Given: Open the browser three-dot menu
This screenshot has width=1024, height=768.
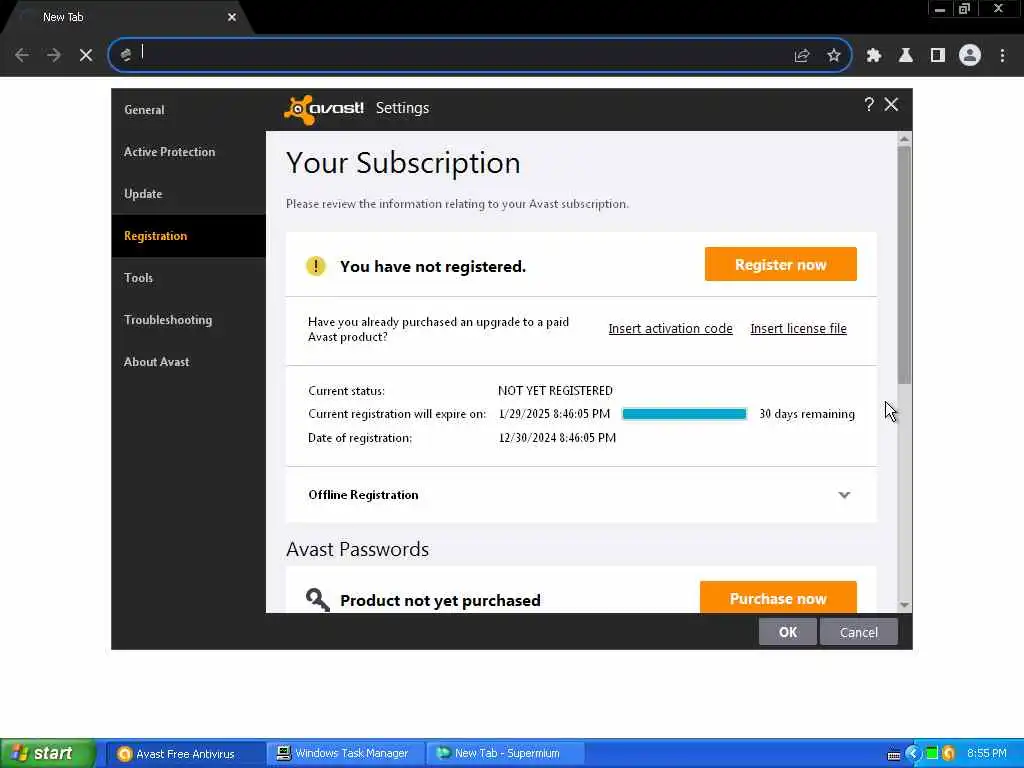Looking at the screenshot, I should tap(1002, 56).
